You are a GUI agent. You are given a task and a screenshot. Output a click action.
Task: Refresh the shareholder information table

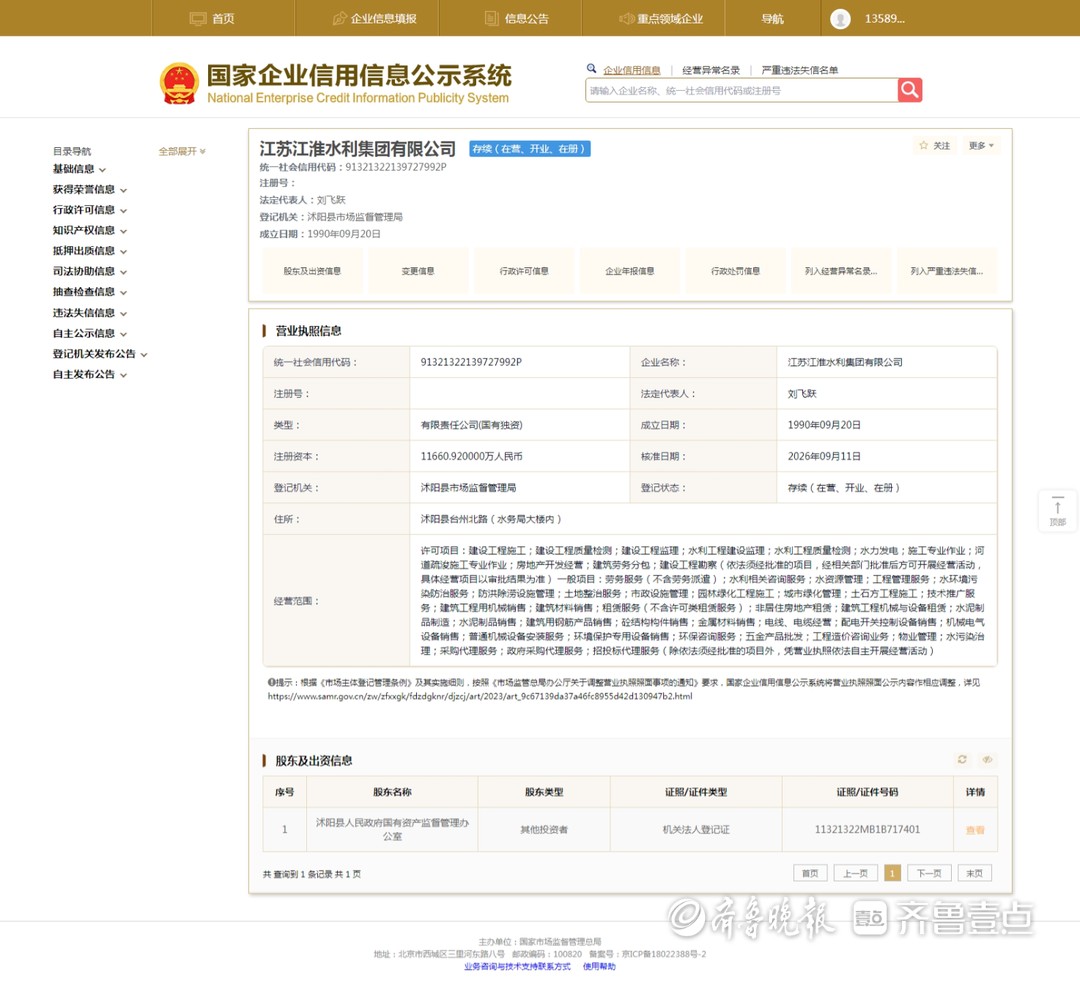pos(962,760)
